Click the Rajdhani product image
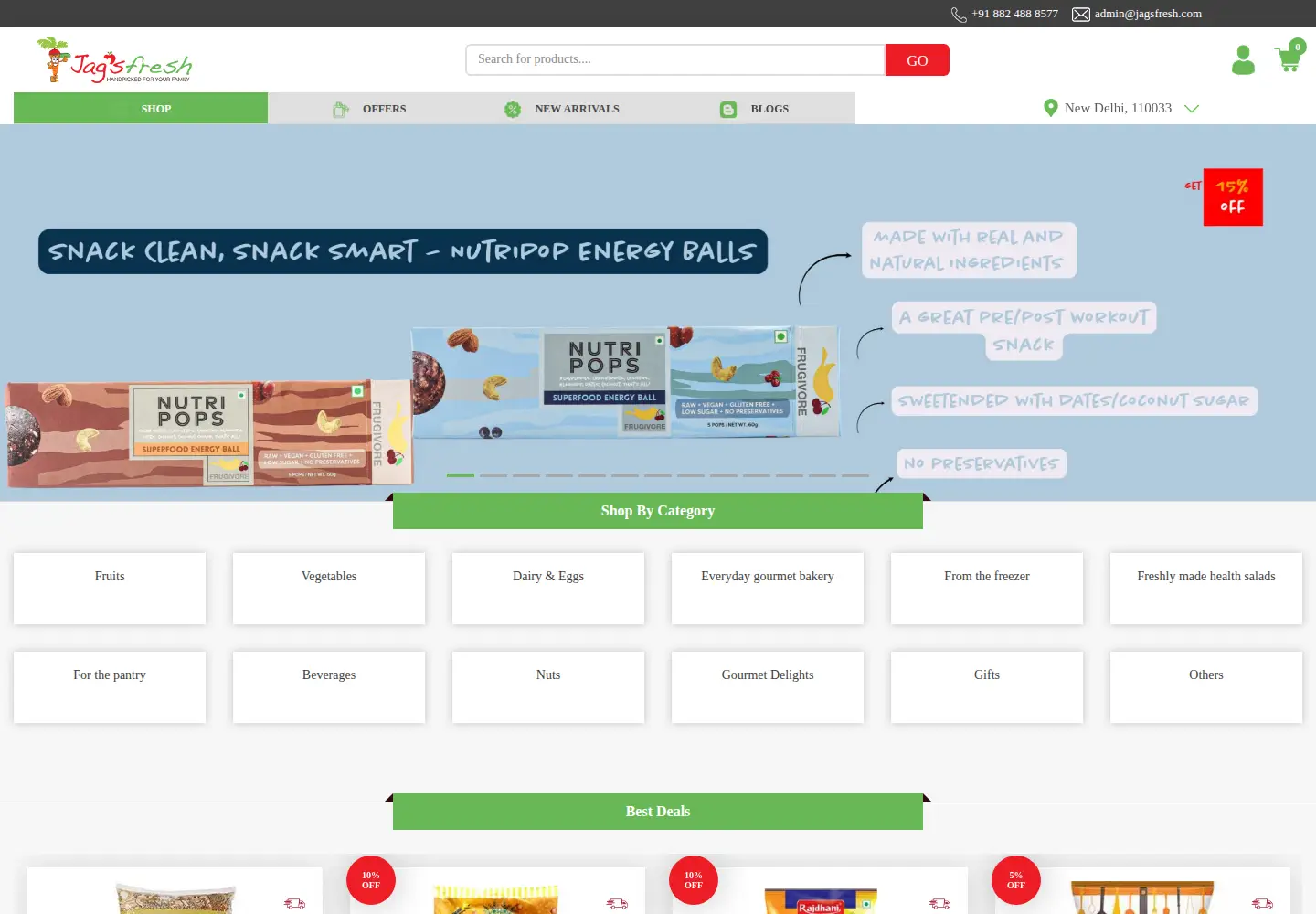The height and width of the screenshot is (914, 1316). (x=821, y=899)
